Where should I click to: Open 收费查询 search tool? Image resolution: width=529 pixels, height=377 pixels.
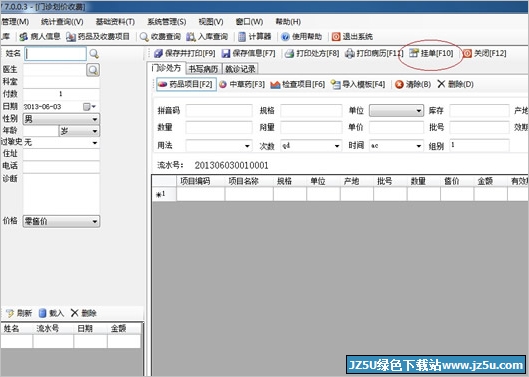[x=160, y=36]
